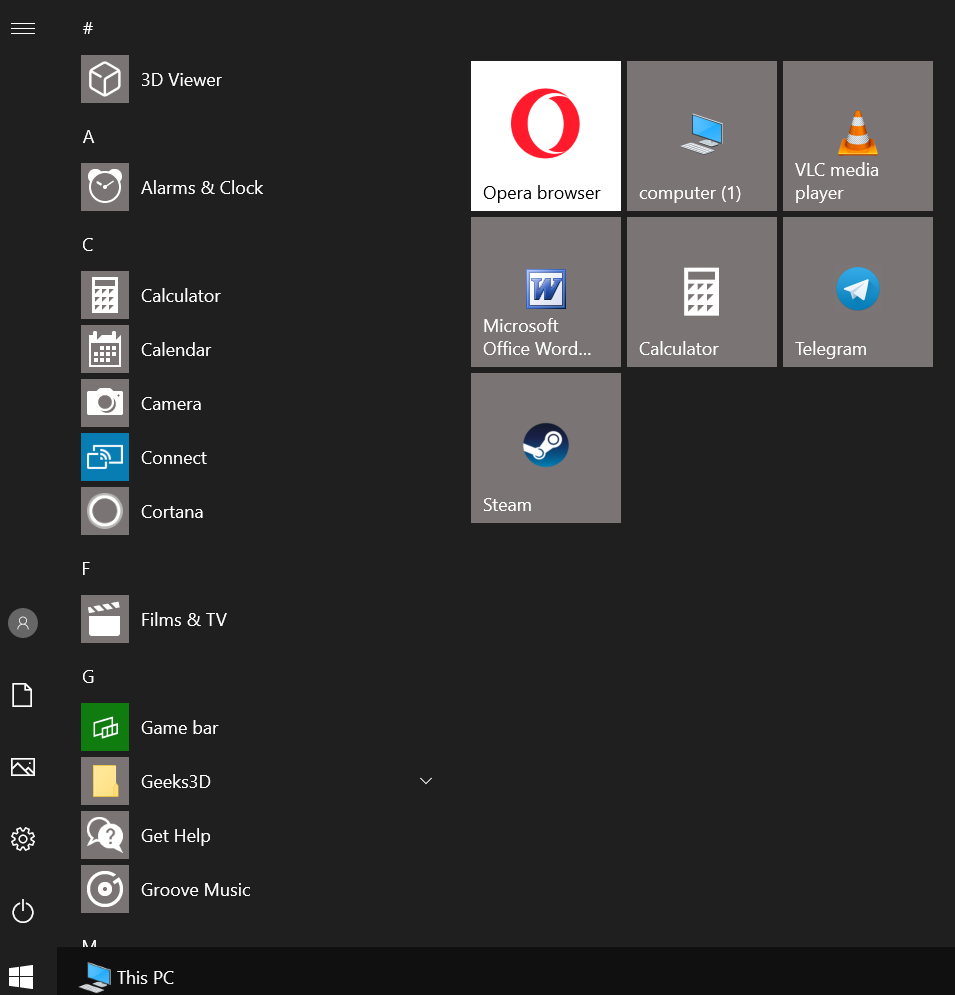This screenshot has width=955, height=995.
Task: Open the Connect app icon
Action: click(105, 457)
